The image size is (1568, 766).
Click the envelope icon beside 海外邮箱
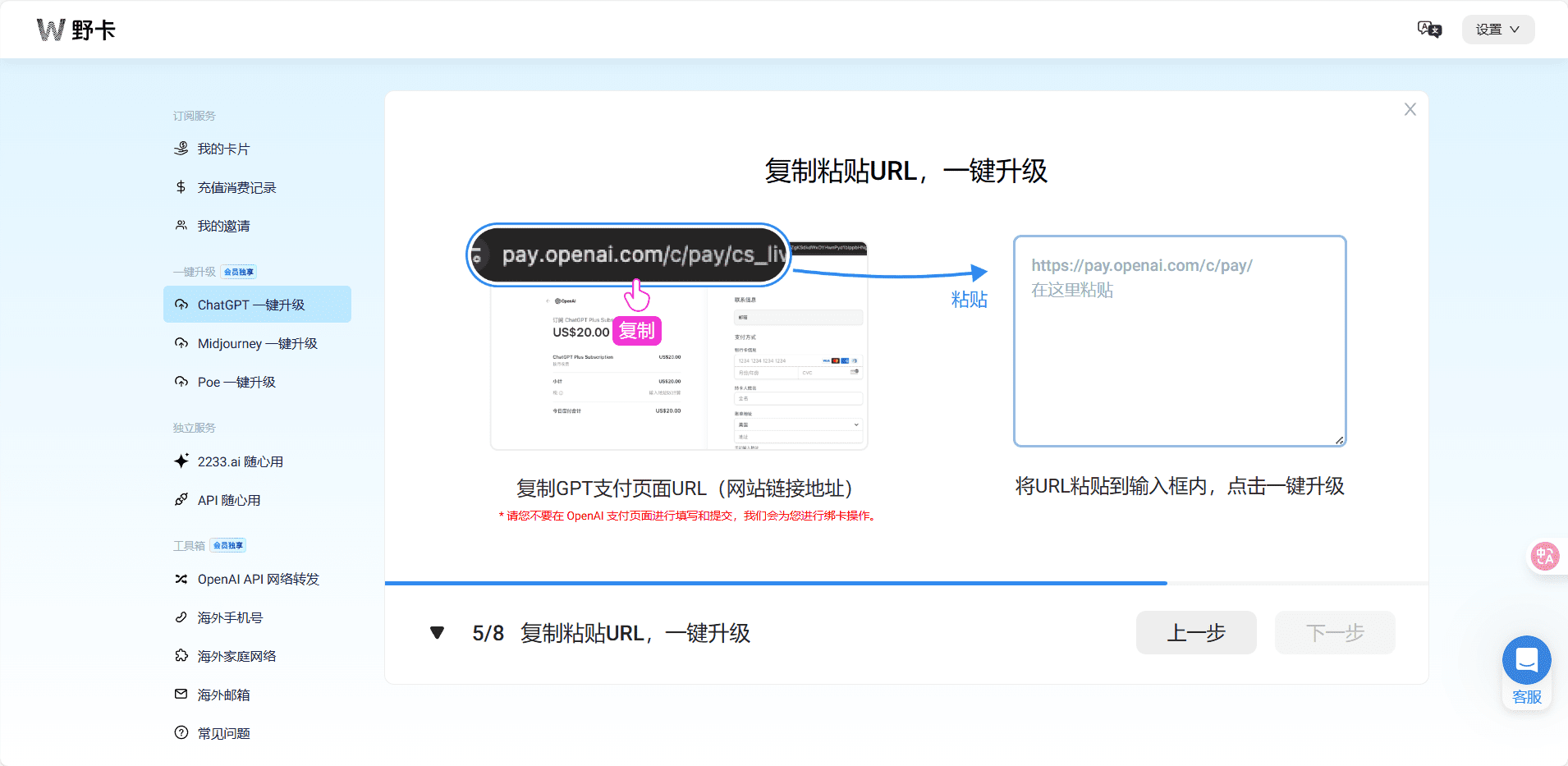coord(181,695)
